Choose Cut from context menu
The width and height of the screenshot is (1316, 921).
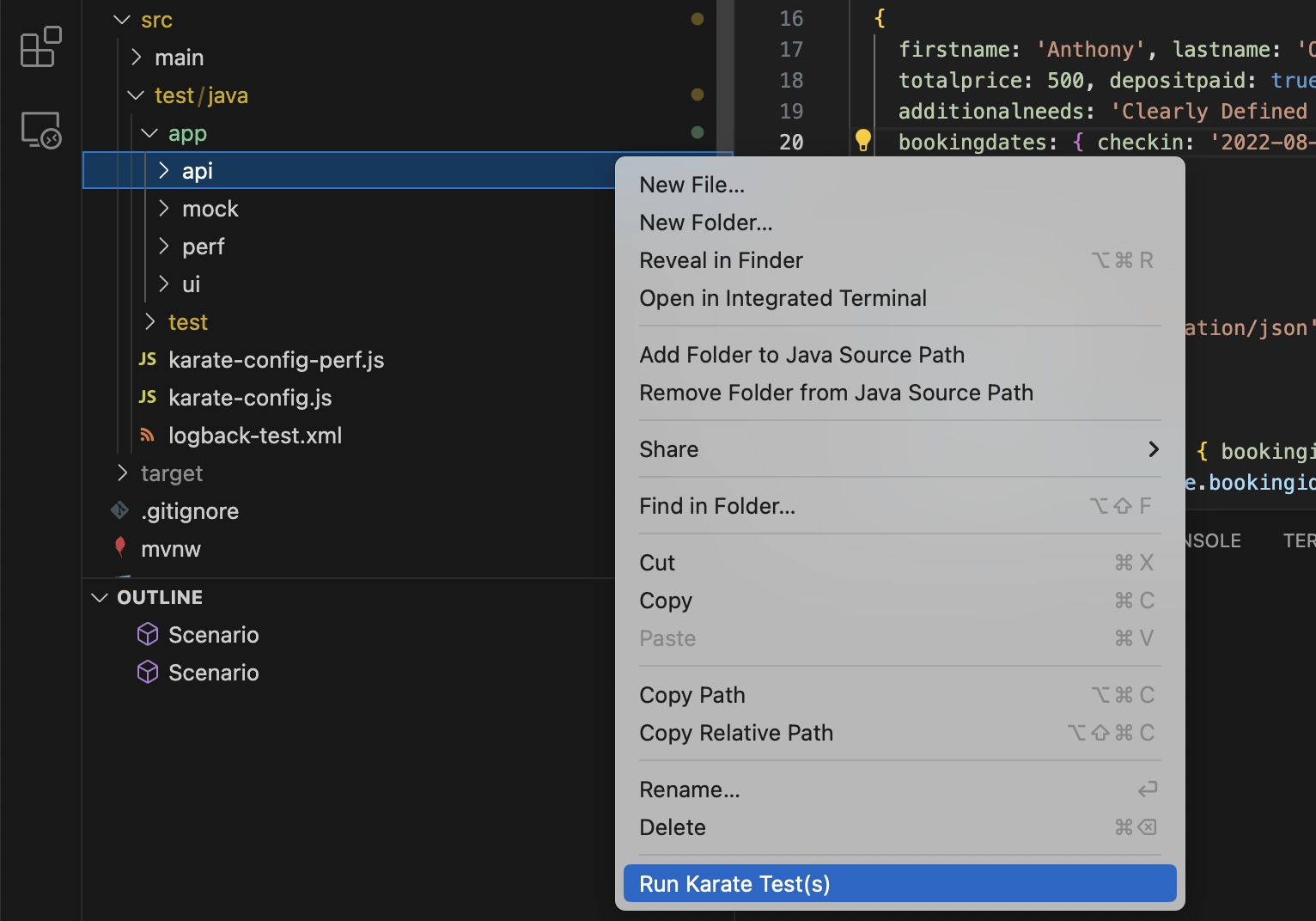coord(899,563)
